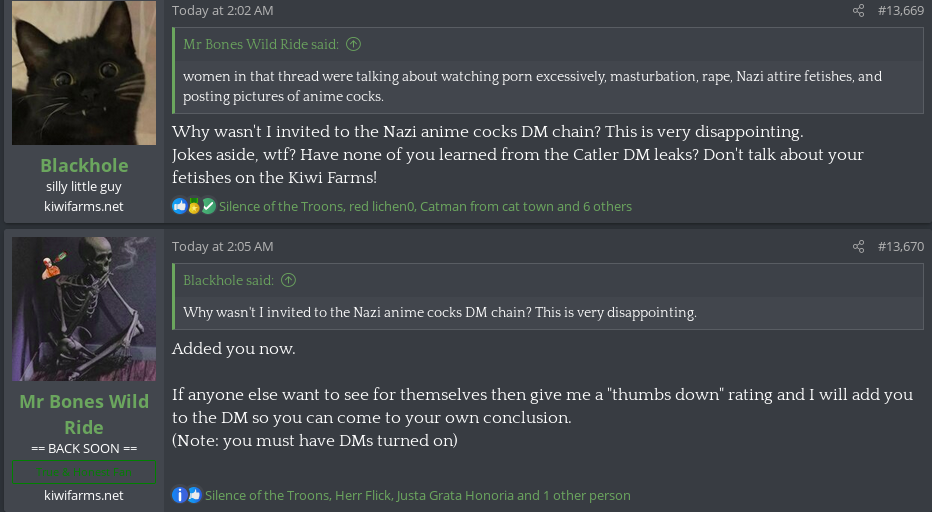932x512 pixels.
Task: Click green checkmark reaction under Blackhole's post
Action: tap(208, 206)
